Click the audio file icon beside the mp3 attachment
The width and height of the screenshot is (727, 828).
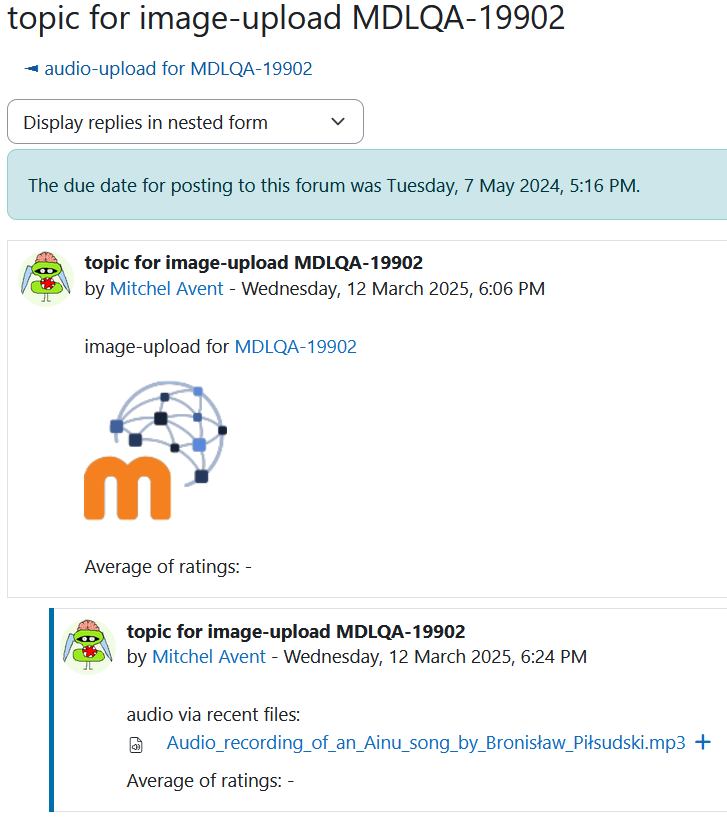[136, 745]
